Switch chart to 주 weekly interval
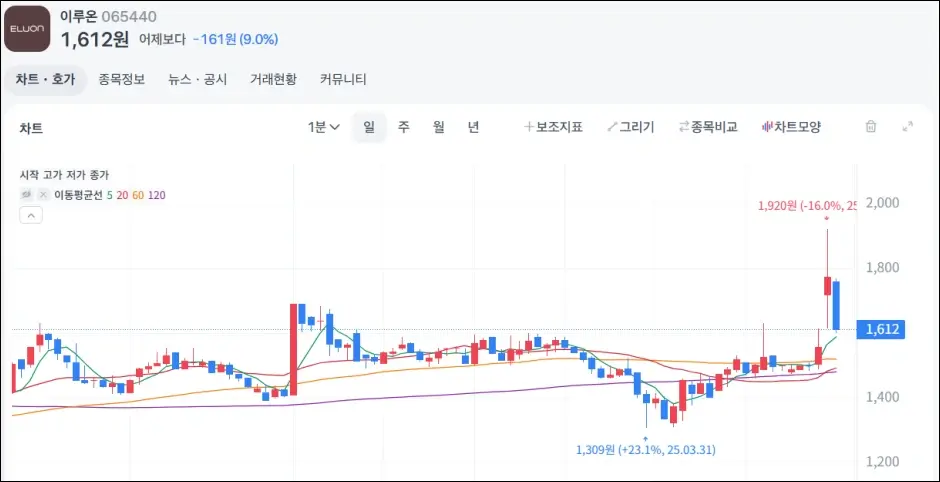Viewport: 940px width, 482px height. point(404,127)
